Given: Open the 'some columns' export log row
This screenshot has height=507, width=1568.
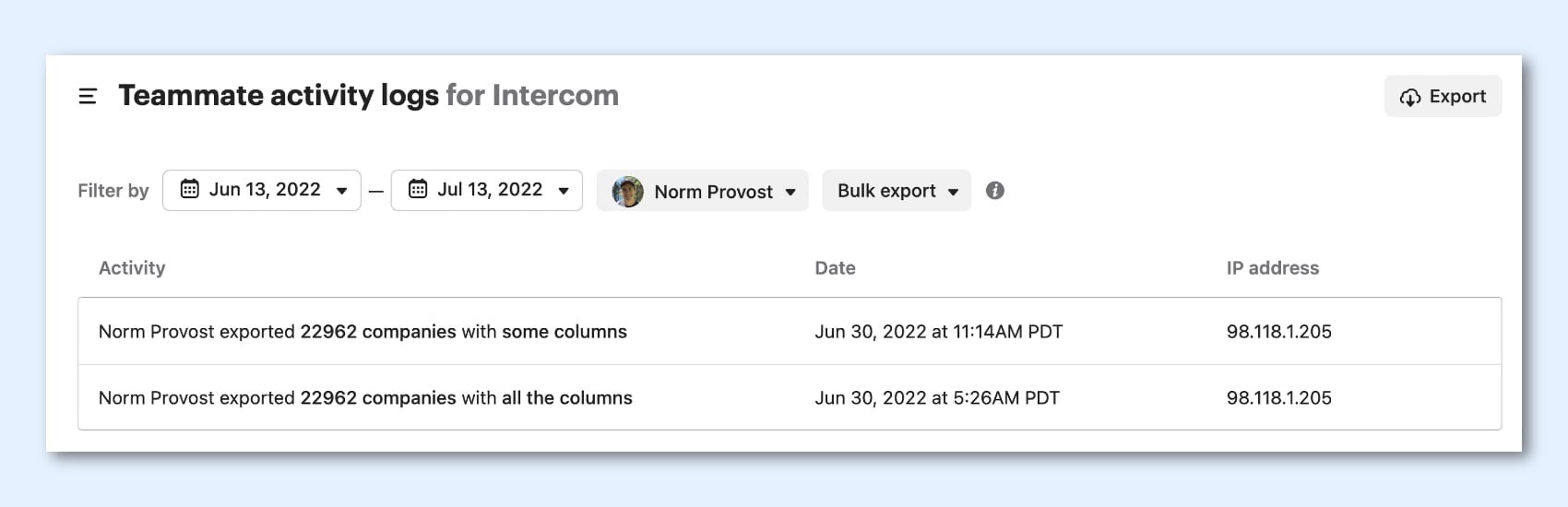Looking at the screenshot, I should (362, 332).
